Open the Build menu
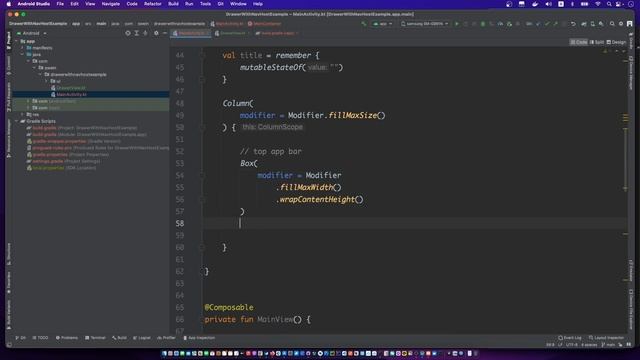Viewport: 640px width, 360px height. tap(173, 4)
